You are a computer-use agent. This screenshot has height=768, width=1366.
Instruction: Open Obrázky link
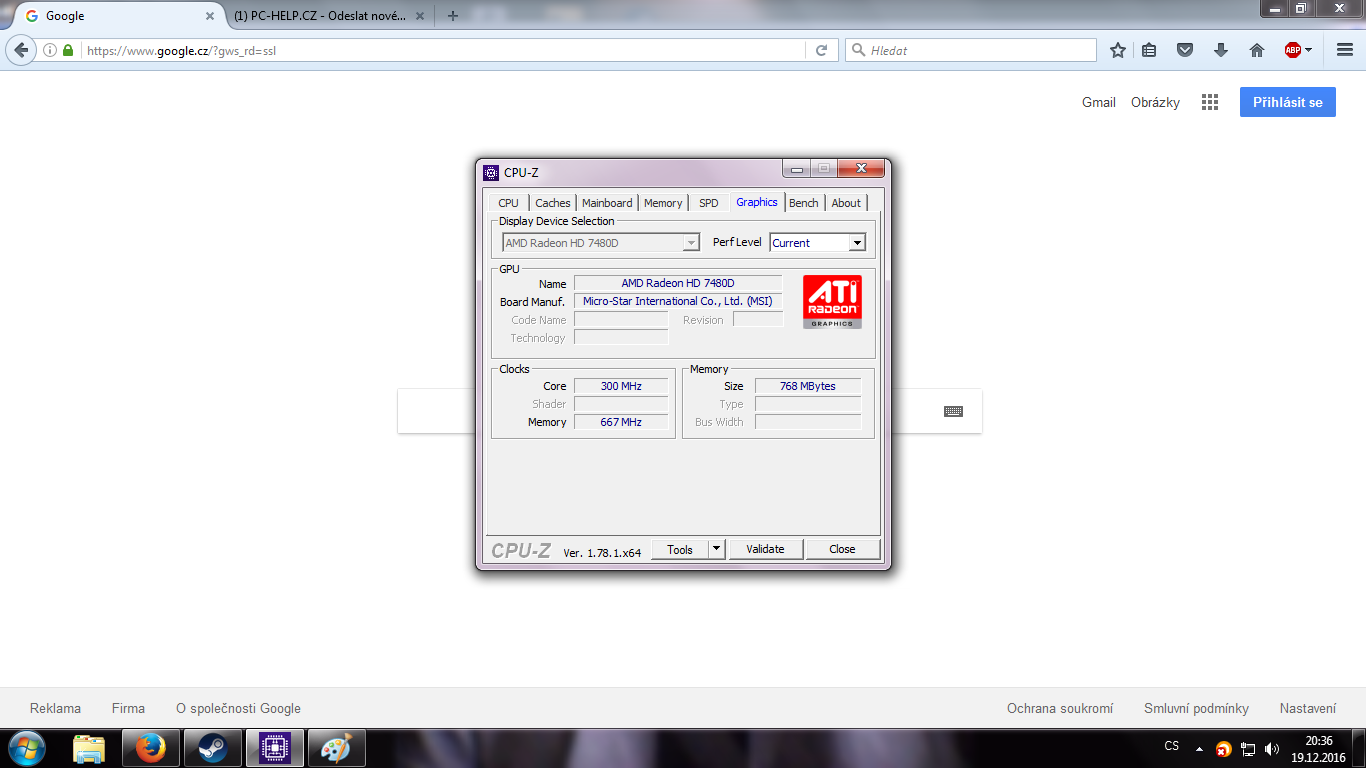(1155, 102)
